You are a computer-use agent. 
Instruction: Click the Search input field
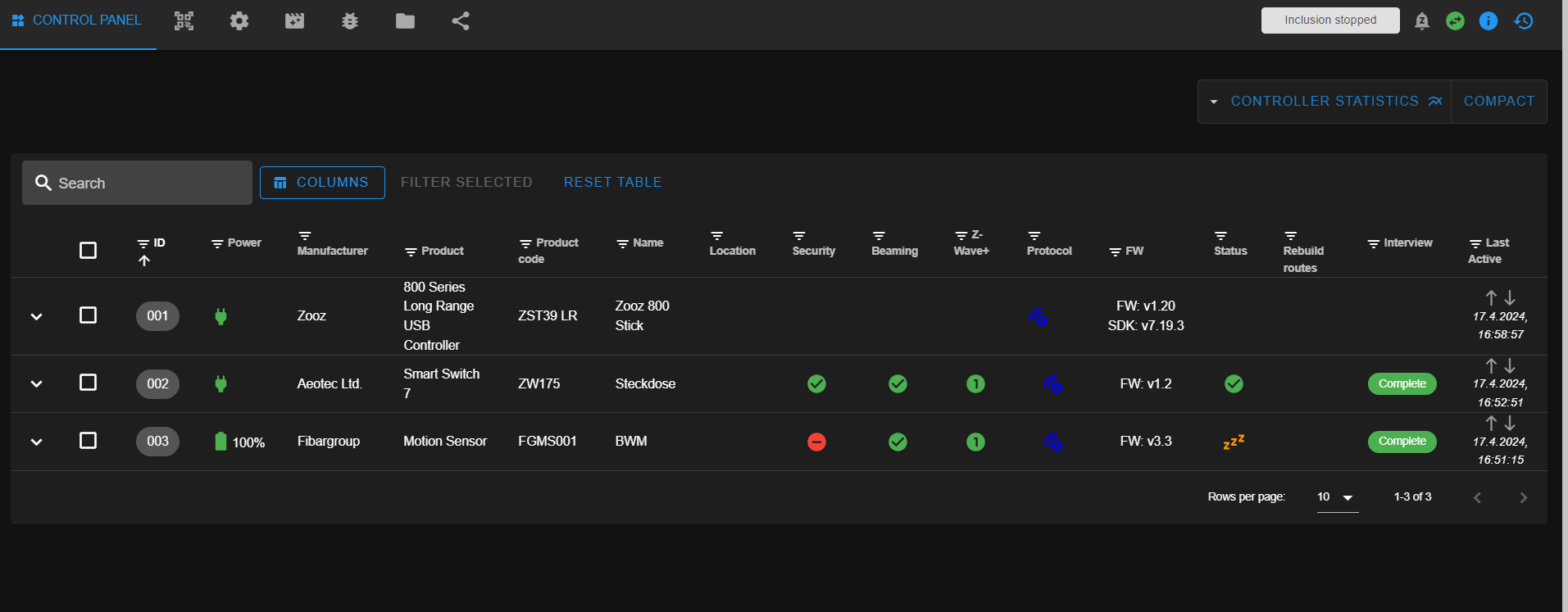(x=148, y=184)
